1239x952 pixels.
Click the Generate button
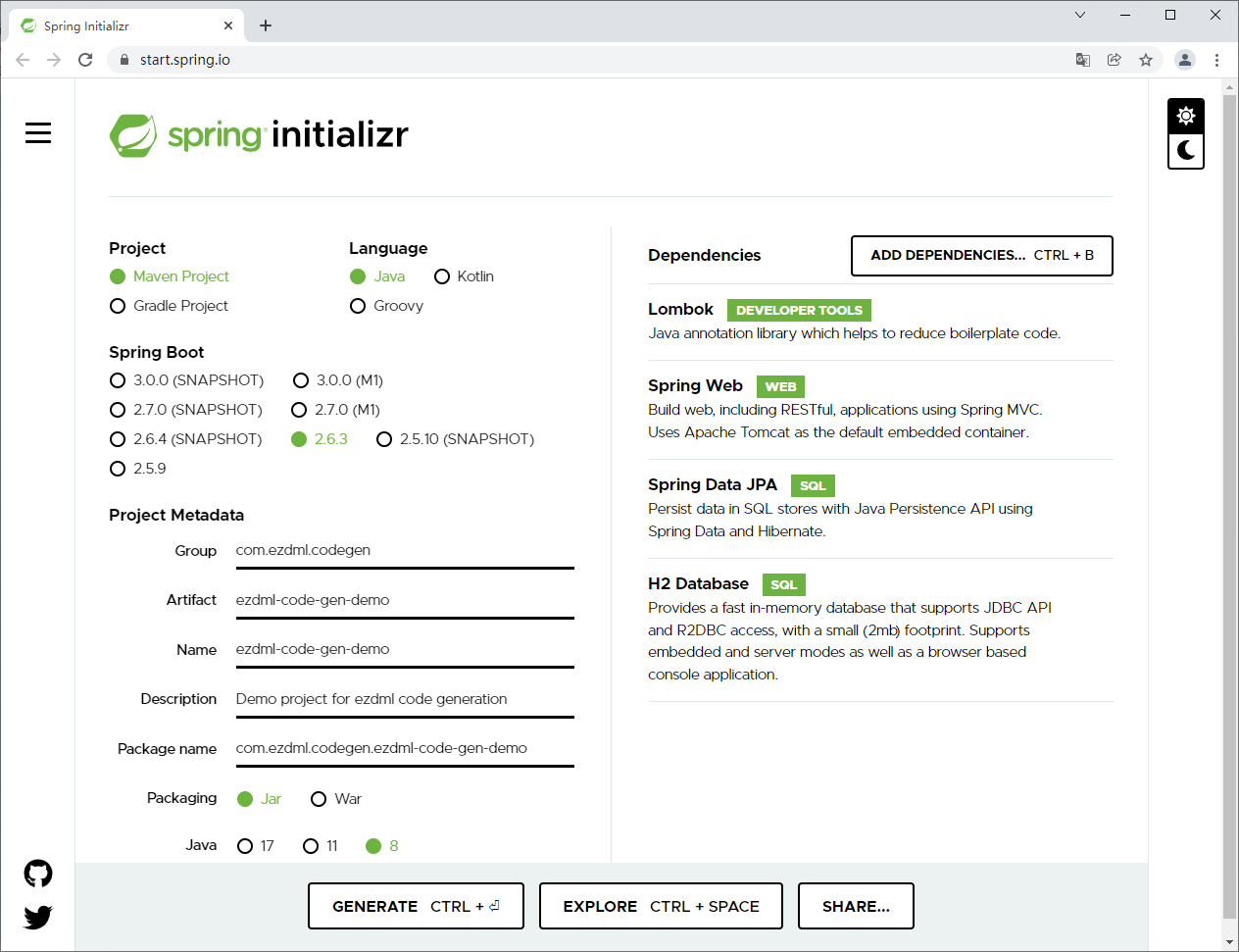click(x=416, y=906)
